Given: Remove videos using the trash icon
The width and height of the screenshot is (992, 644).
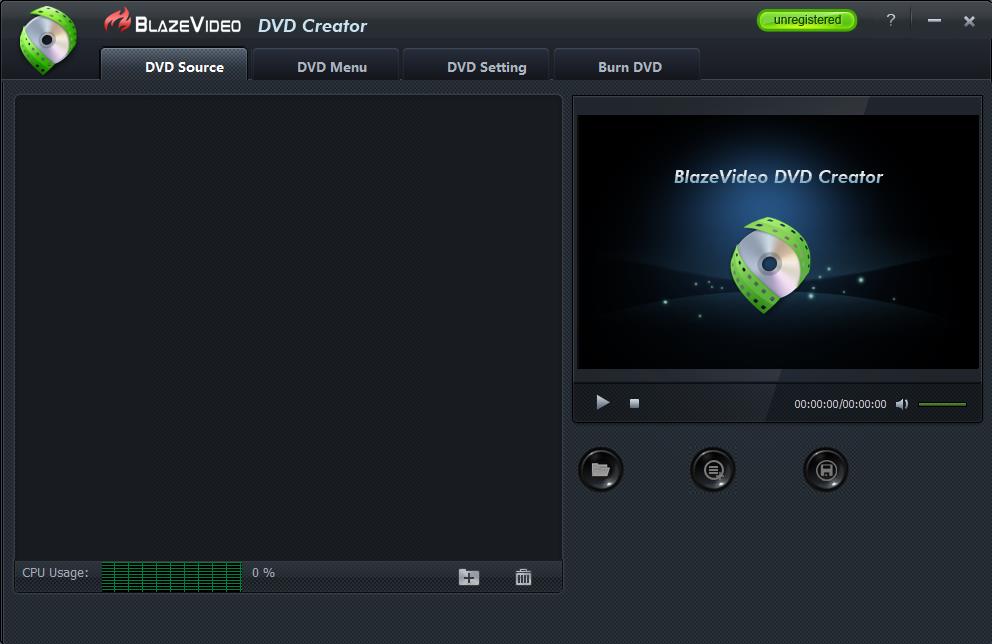Looking at the screenshot, I should (x=522, y=576).
